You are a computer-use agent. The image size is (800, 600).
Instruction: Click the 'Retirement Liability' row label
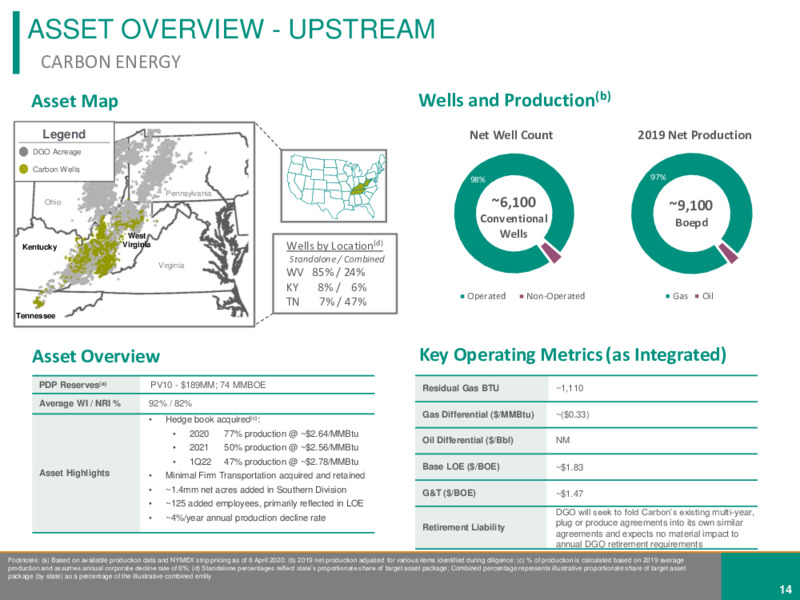click(x=463, y=528)
